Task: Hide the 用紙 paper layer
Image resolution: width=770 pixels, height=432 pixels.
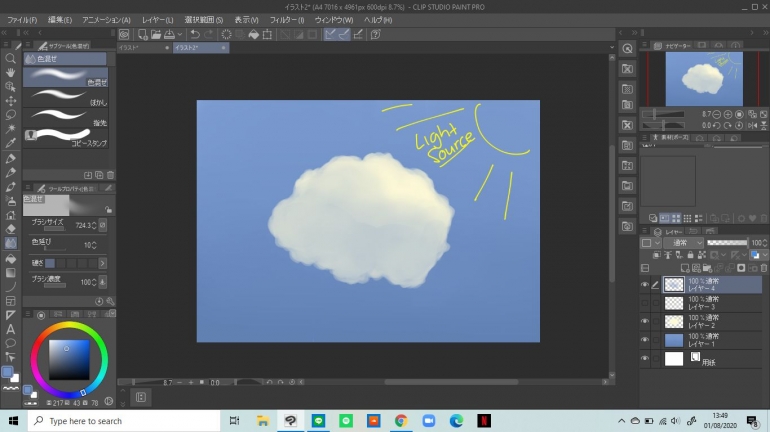Action: pyautogui.click(x=645, y=358)
